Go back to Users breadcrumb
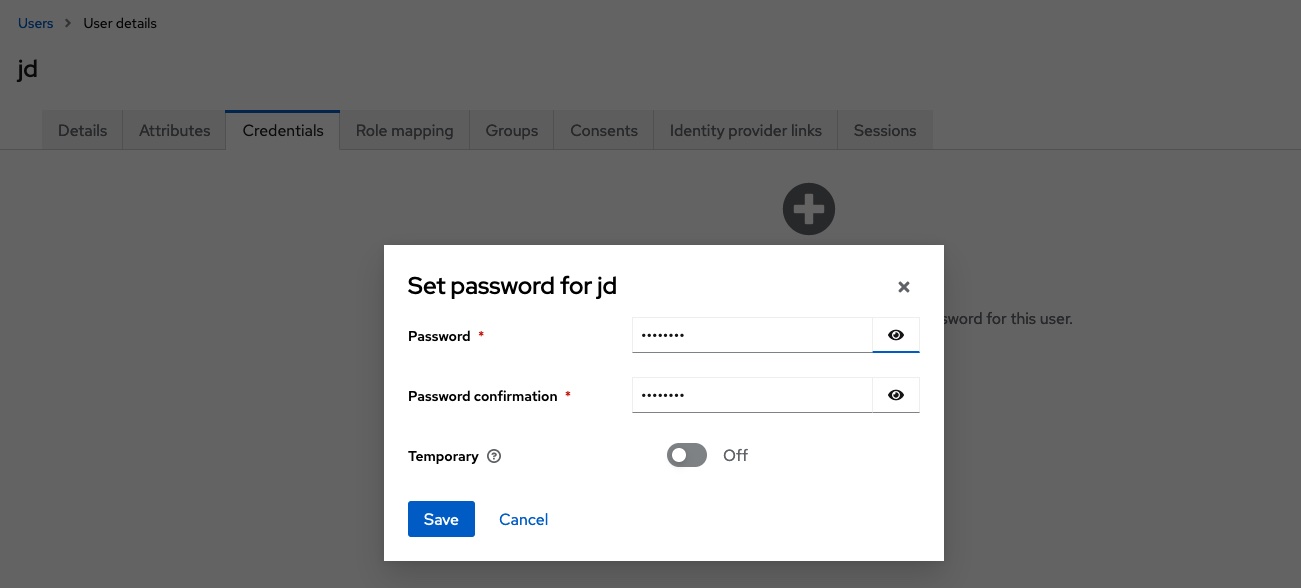Viewport: 1301px width, 588px height. click(36, 23)
